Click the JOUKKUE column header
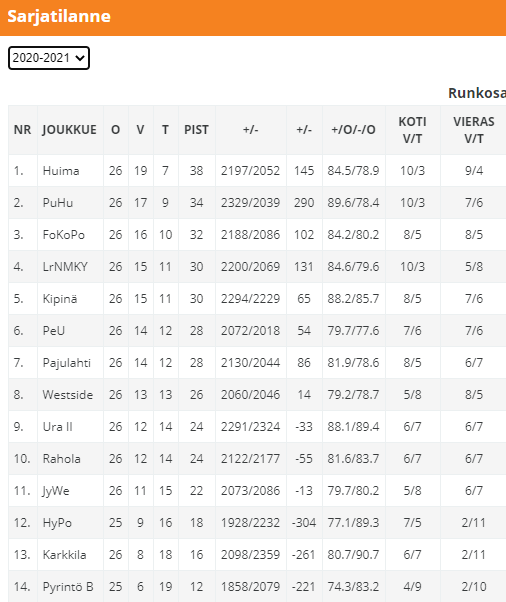 (69, 130)
